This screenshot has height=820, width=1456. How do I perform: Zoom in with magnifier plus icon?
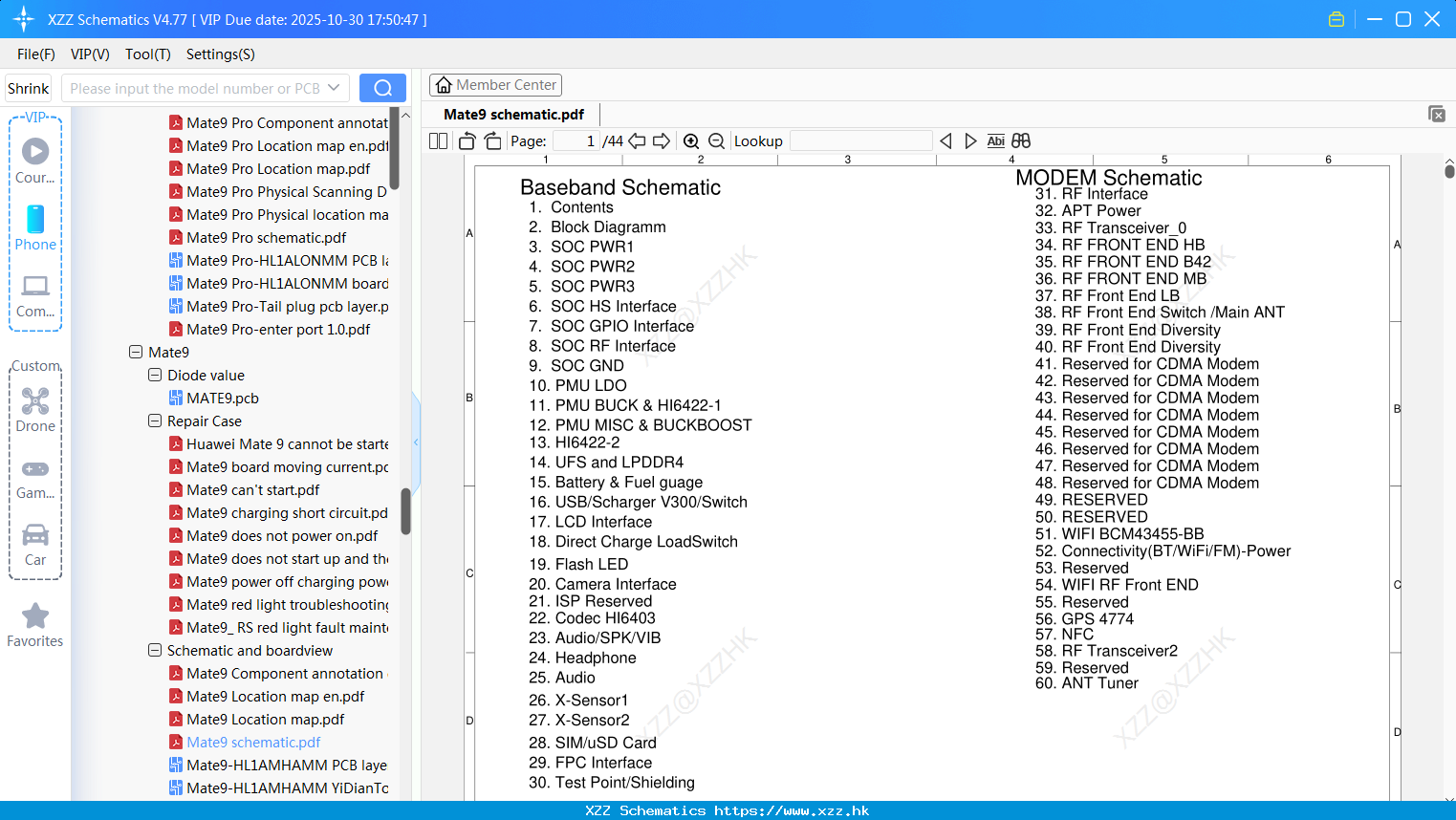[x=691, y=141]
